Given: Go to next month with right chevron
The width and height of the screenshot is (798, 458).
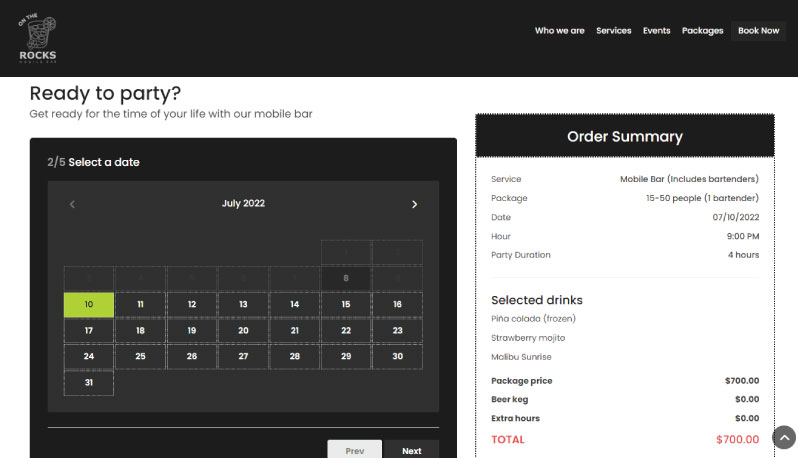Looking at the screenshot, I should 414,204.
